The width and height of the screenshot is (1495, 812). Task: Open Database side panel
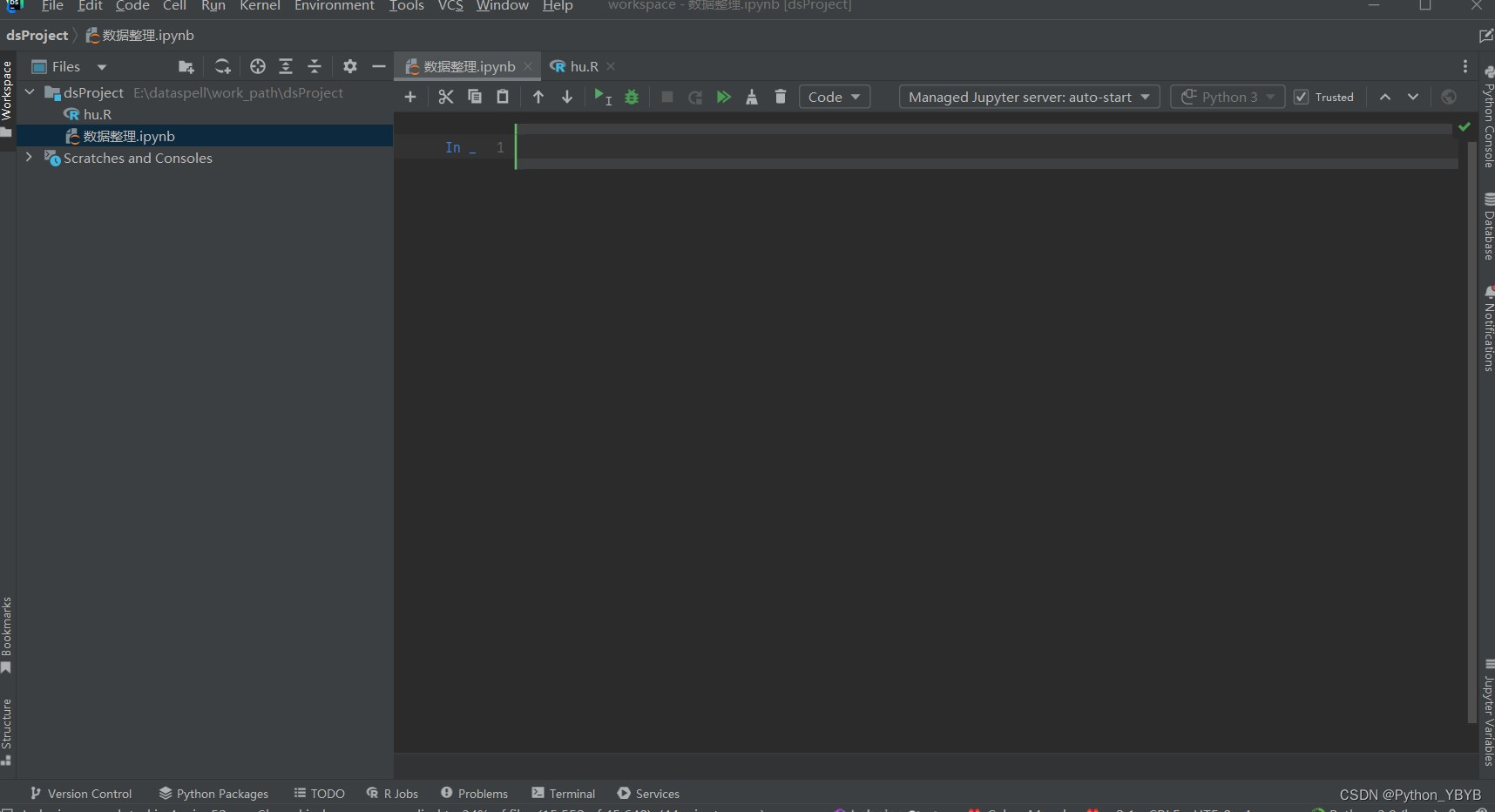pos(1488,227)
